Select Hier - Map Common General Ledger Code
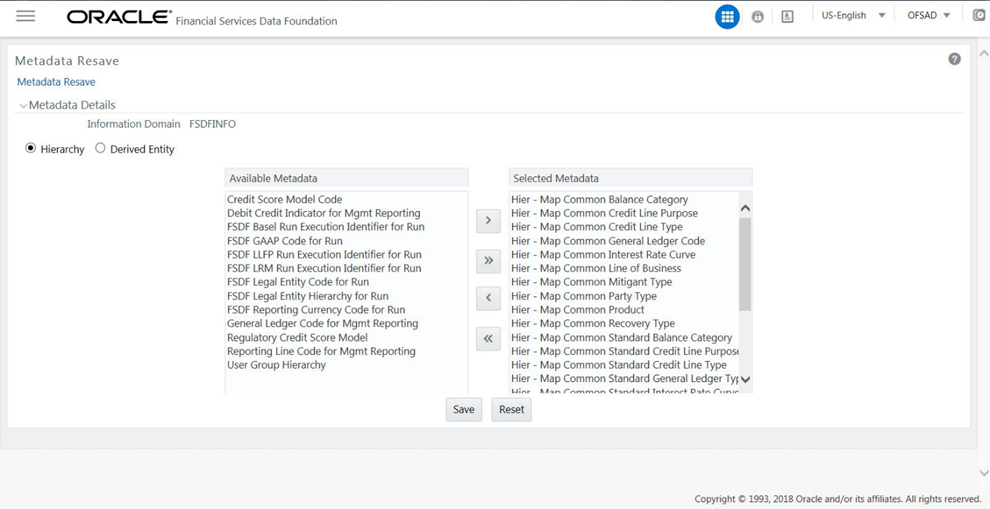 point(608,241)
